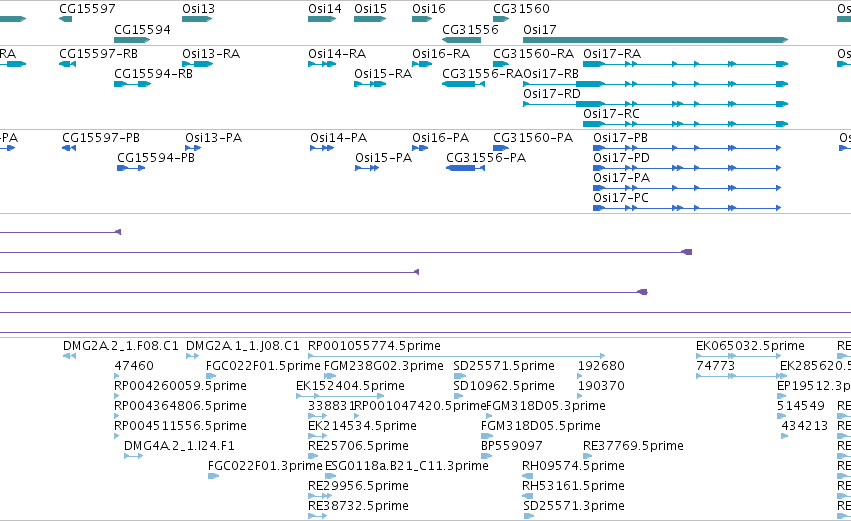Select transcript Osi13-RA
The image size is (851, 521).
[211, 54]
